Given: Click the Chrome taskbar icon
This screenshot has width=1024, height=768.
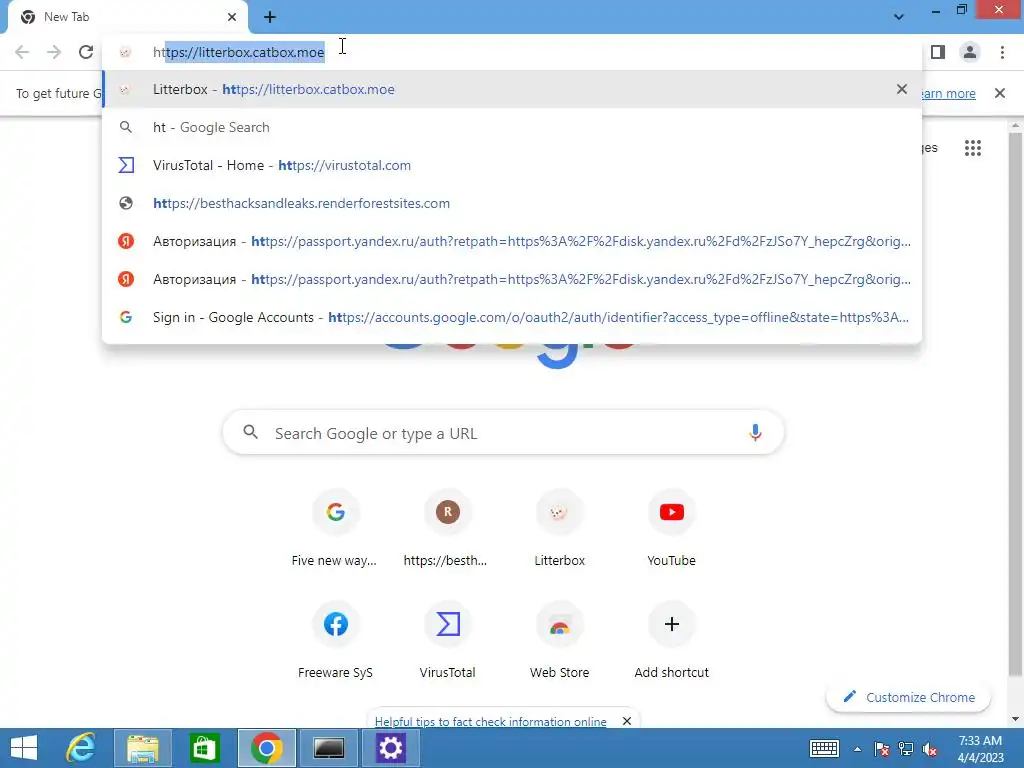Looking at the screenshot, I should tap(266, 748).
